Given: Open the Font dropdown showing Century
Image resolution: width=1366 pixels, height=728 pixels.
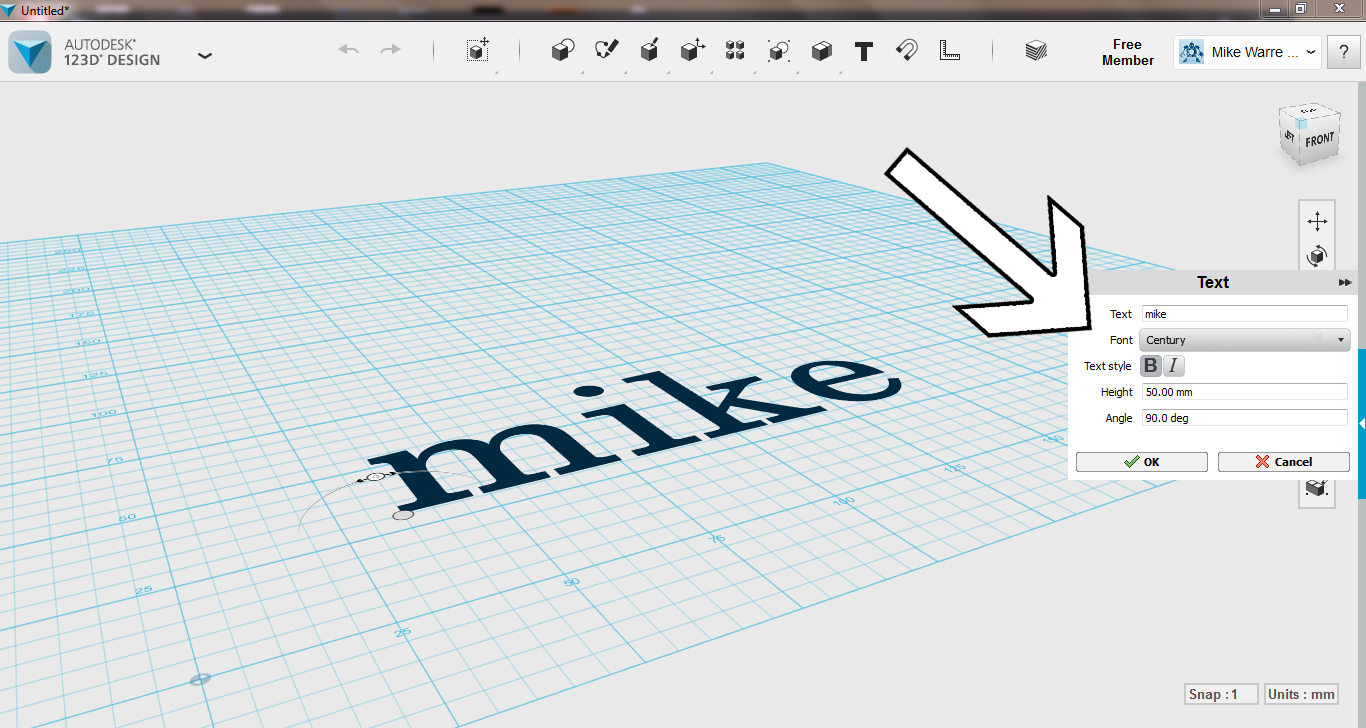Looking at the screenshot, I should coord(1245,340).
